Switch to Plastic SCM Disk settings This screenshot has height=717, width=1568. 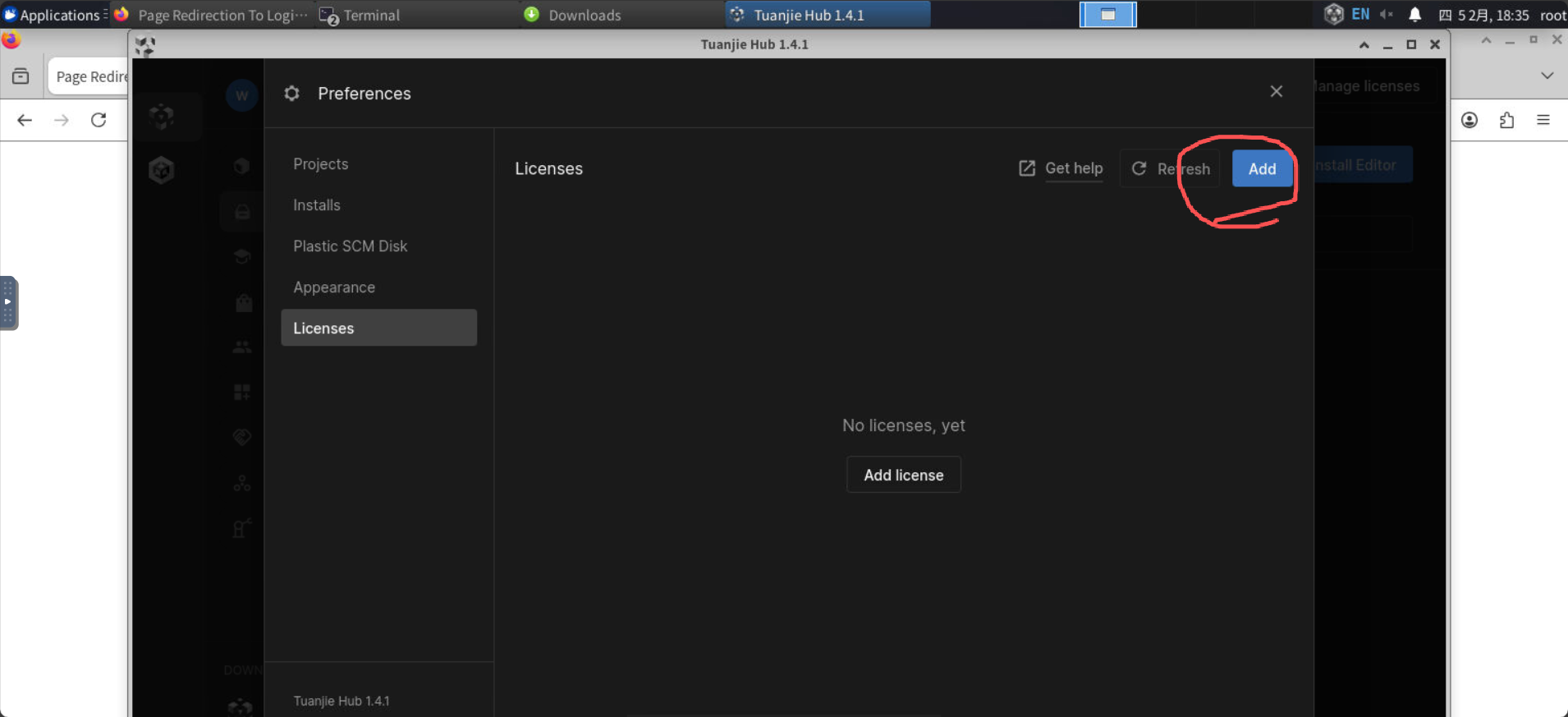(351, 246)
